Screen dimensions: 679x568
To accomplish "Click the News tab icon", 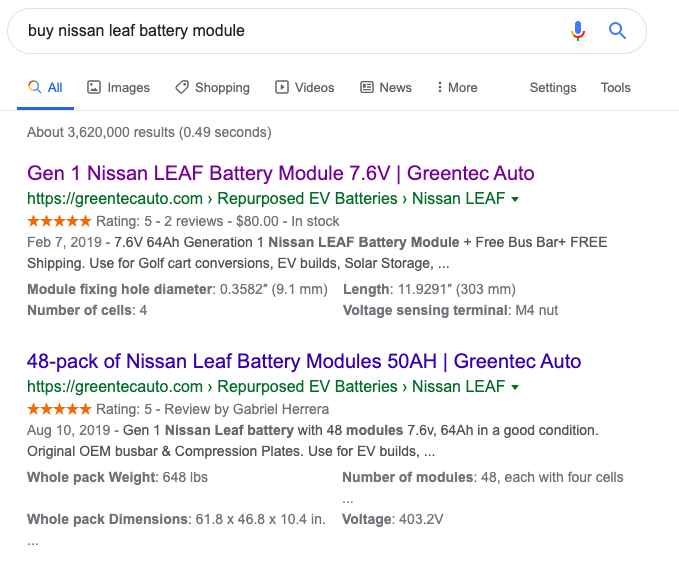I will [x=367, y=87].
